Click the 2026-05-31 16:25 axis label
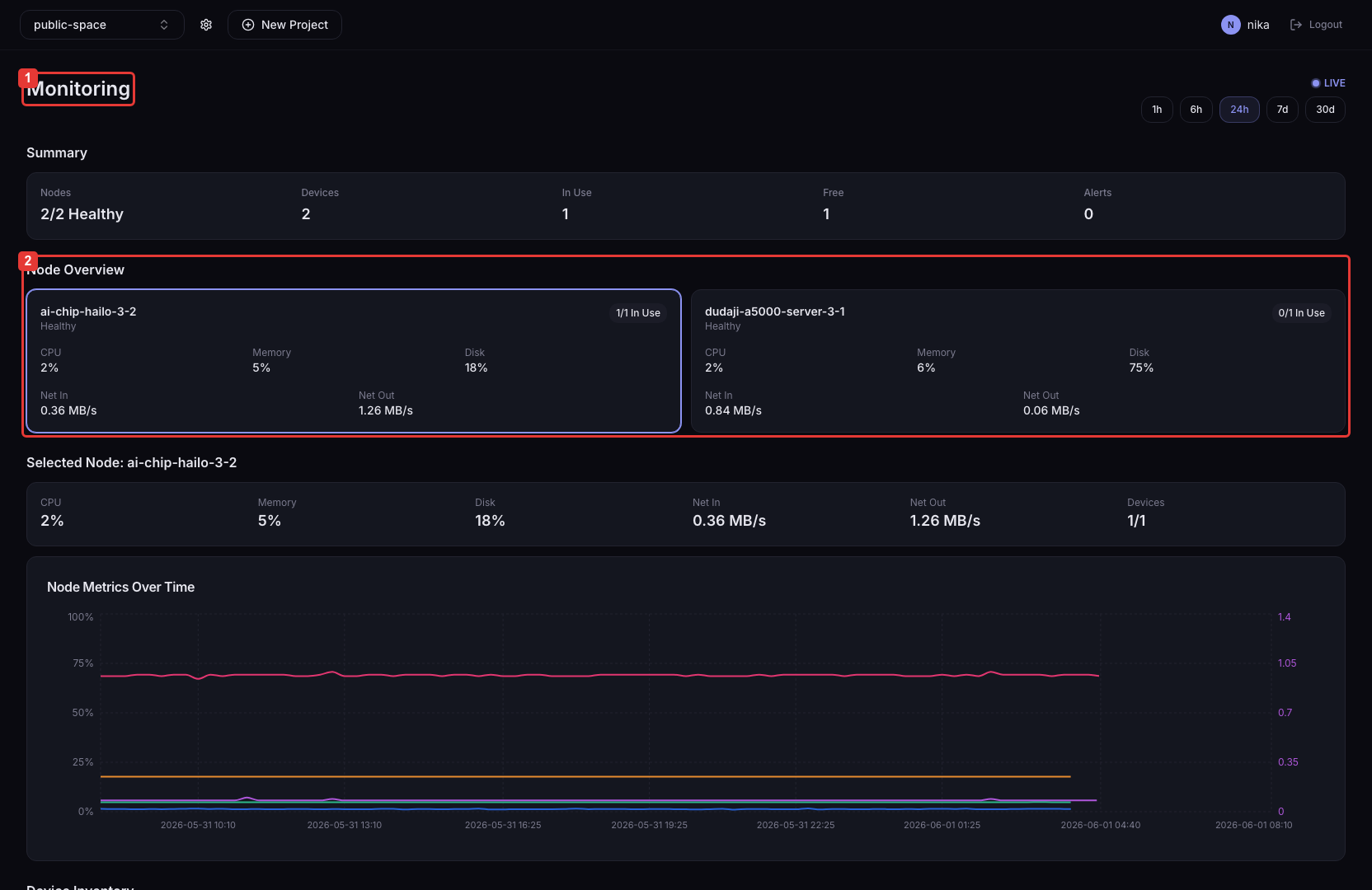 click(x=503, y=825)
